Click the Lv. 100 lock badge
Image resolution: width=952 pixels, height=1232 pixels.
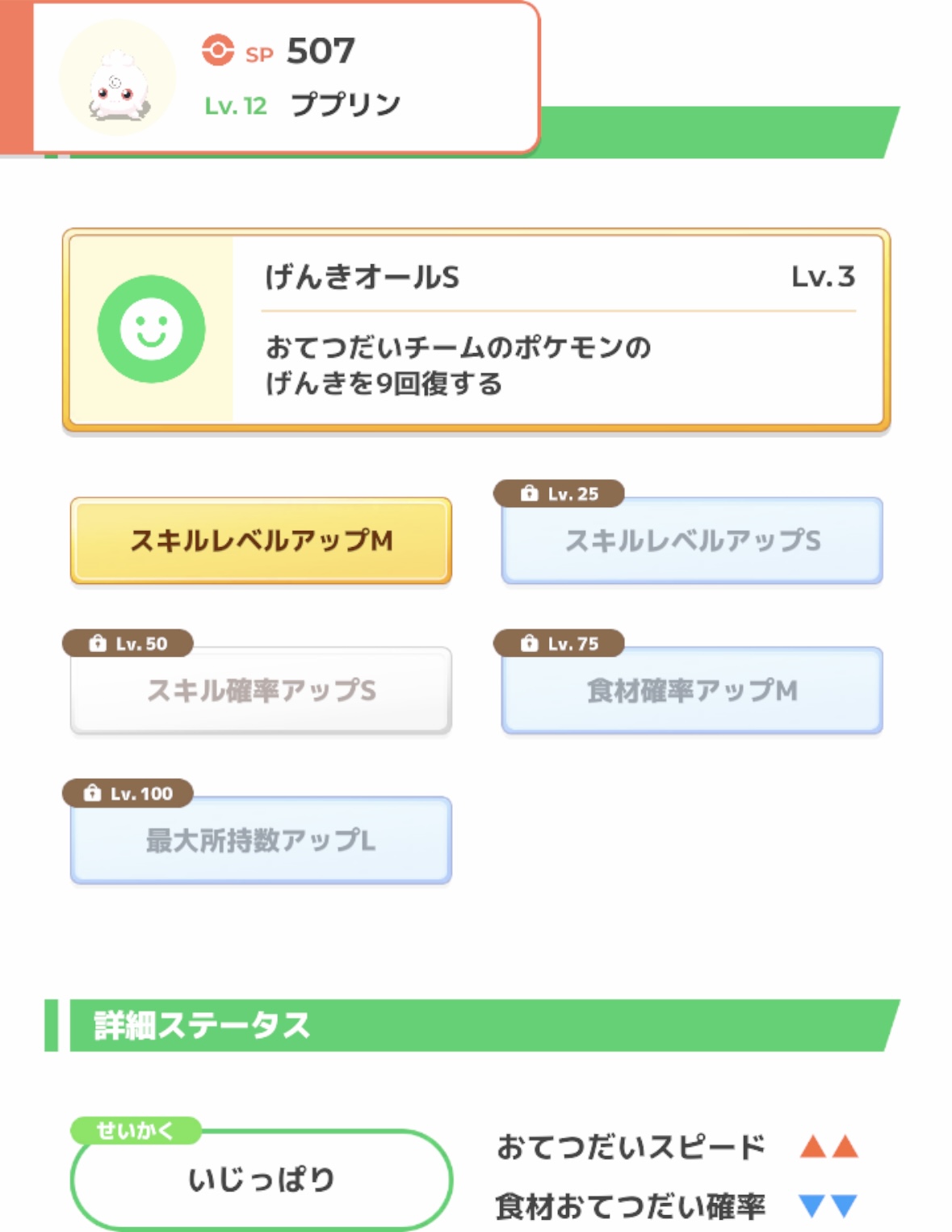(128, 793)
